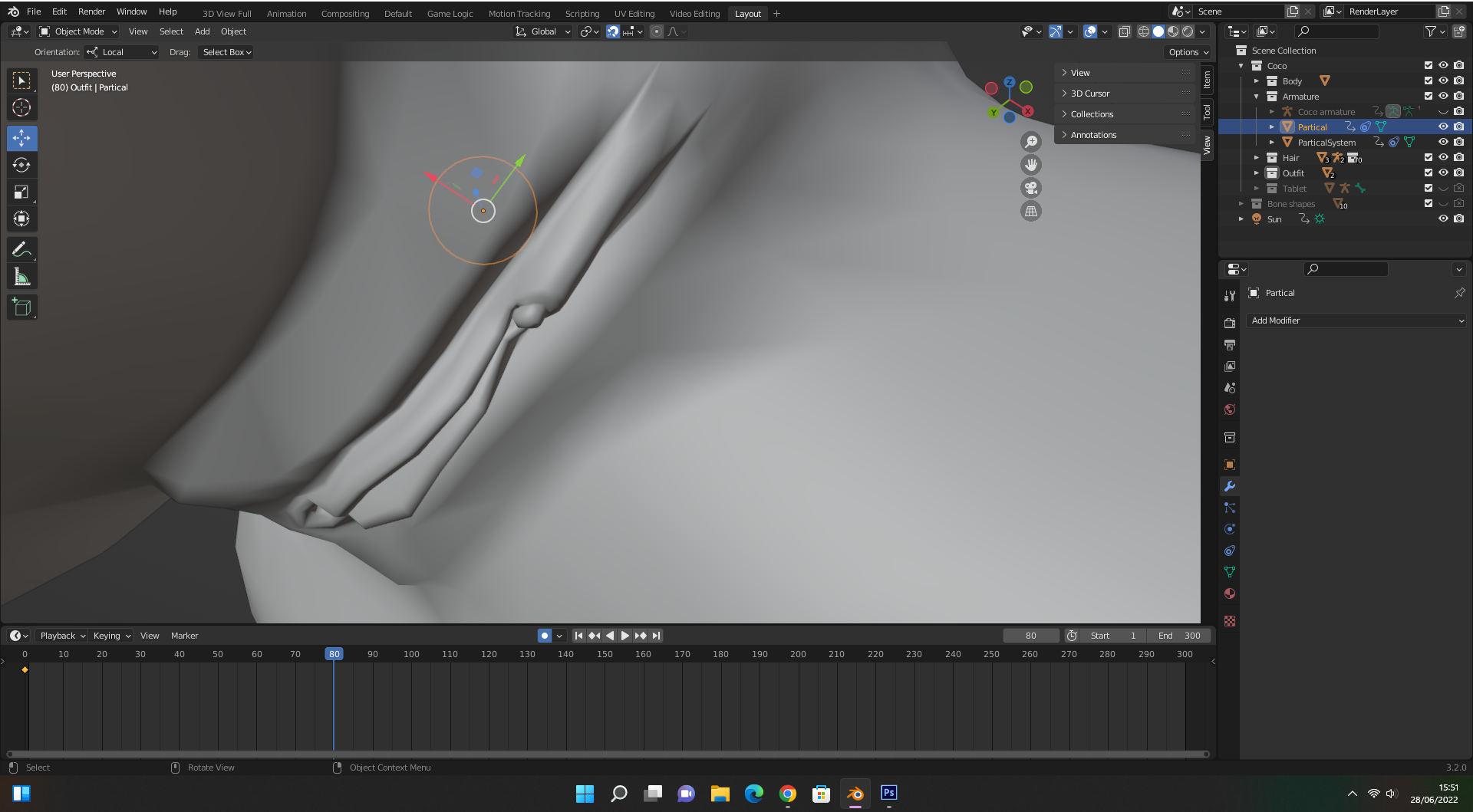
Task: Choose the Annotate pencil tool
Action: (21, 249)
